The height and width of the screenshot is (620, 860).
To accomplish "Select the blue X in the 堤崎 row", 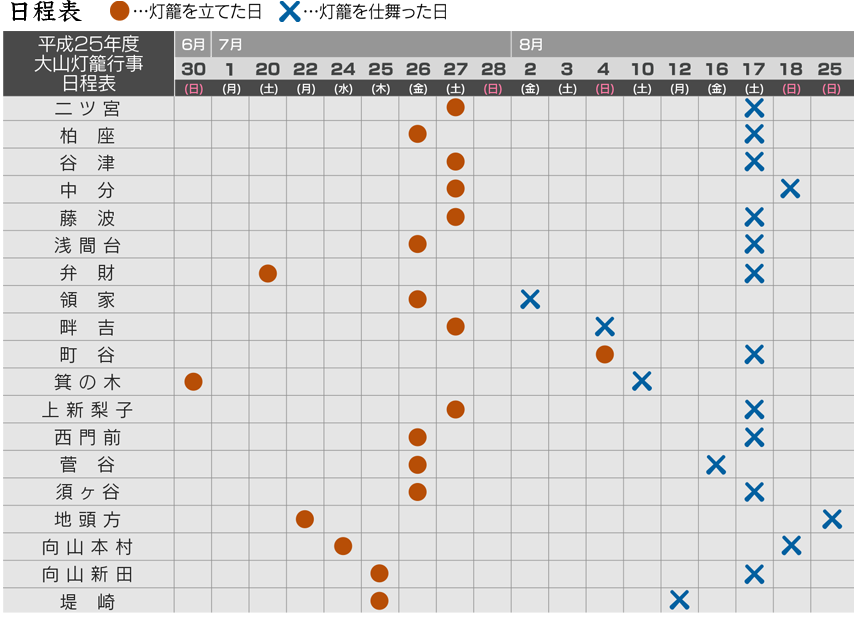I will pos(679,600).
